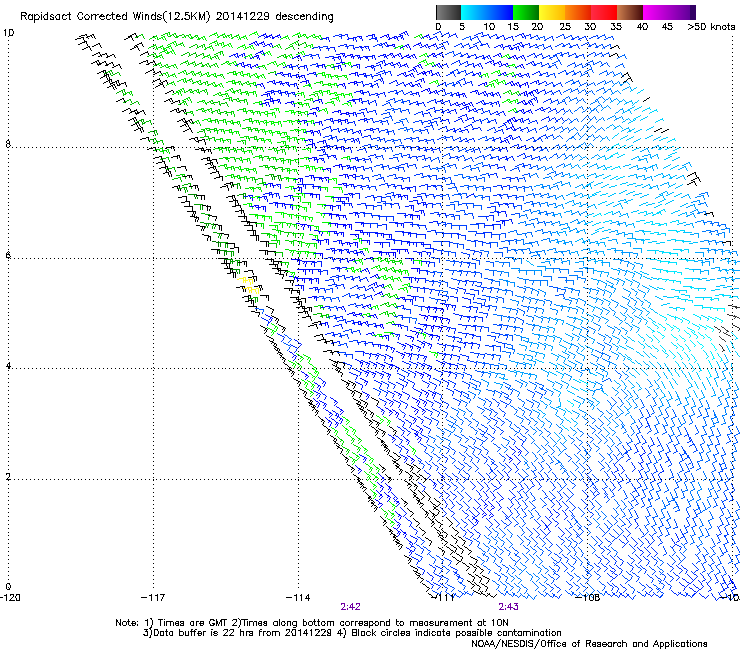Select the red 30–35 knots color segment
The height and width of the screenshot is (650, 740).
(604, 12)
